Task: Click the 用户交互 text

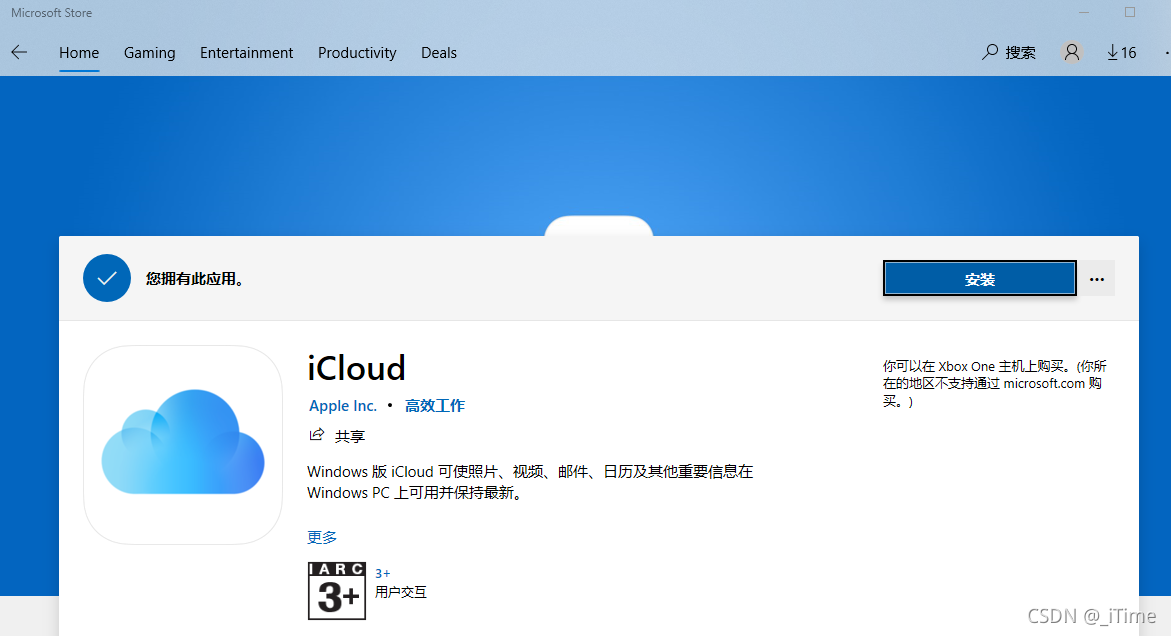Action: pyautogui.click(x=401, y=592)
